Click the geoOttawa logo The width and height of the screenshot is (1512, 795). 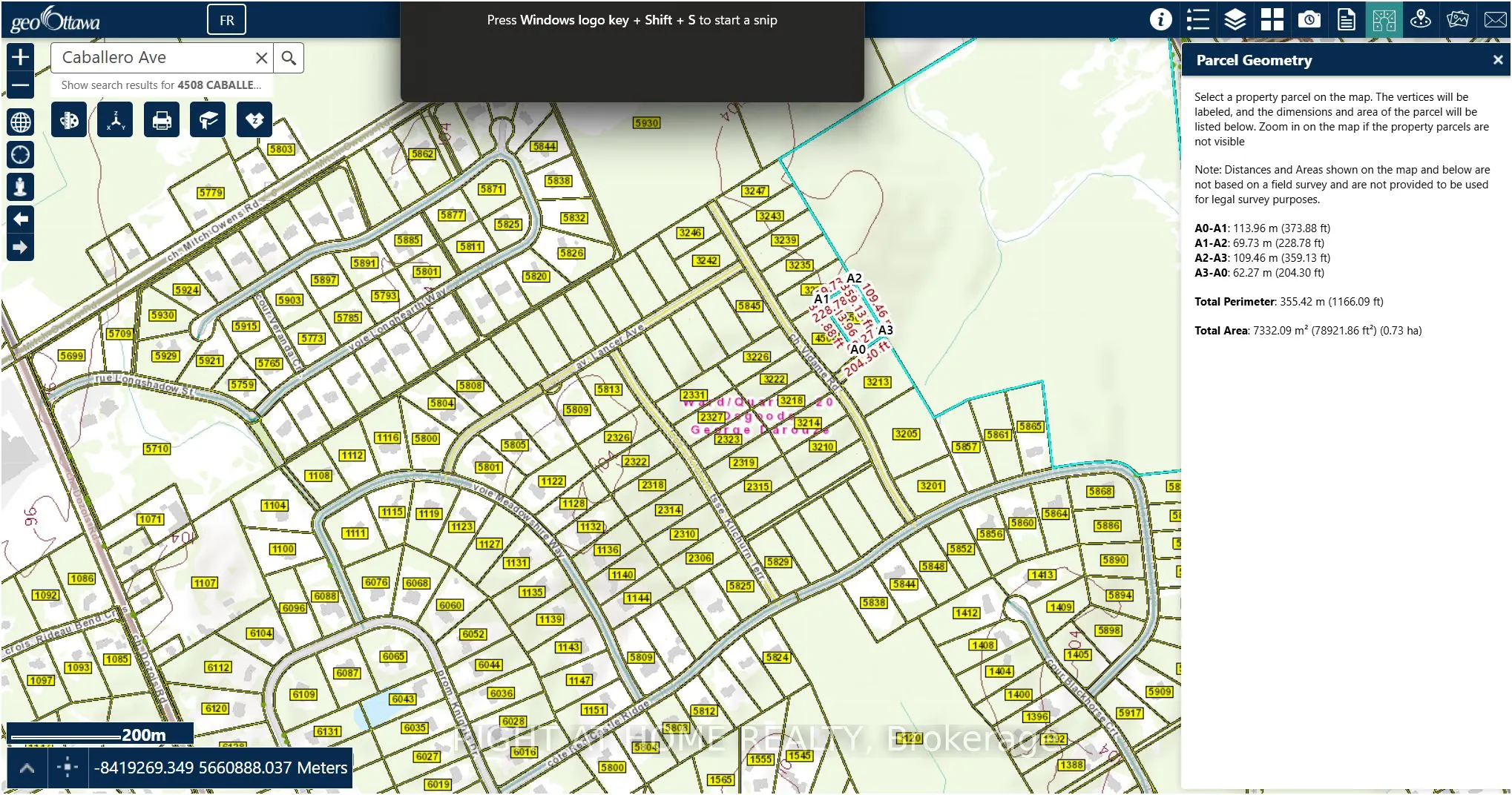[56, 20]
